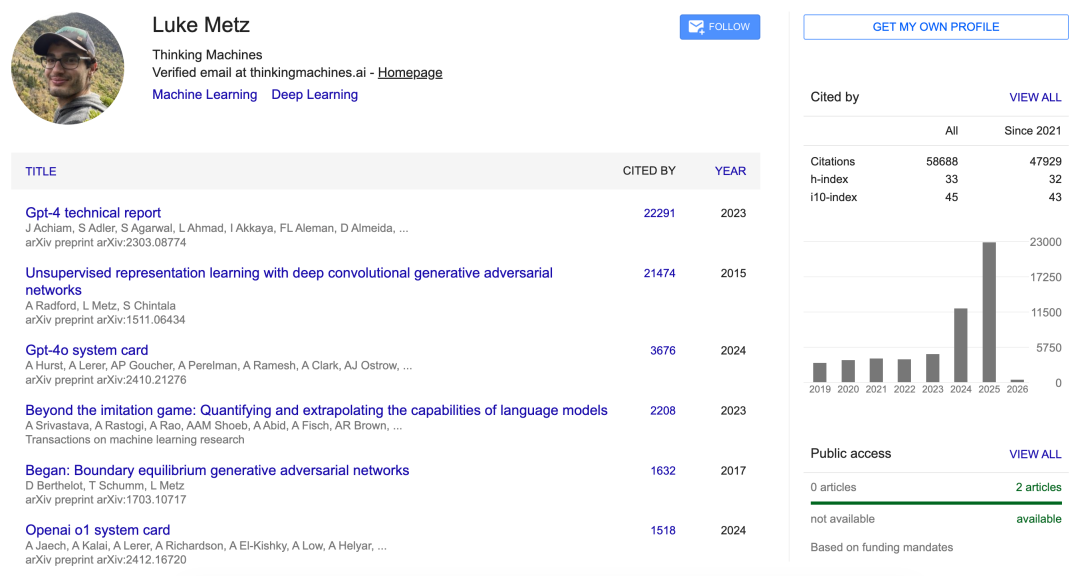Click the green public access progress bar
The image size is (1080, 576).
click(x=936, y=503)
